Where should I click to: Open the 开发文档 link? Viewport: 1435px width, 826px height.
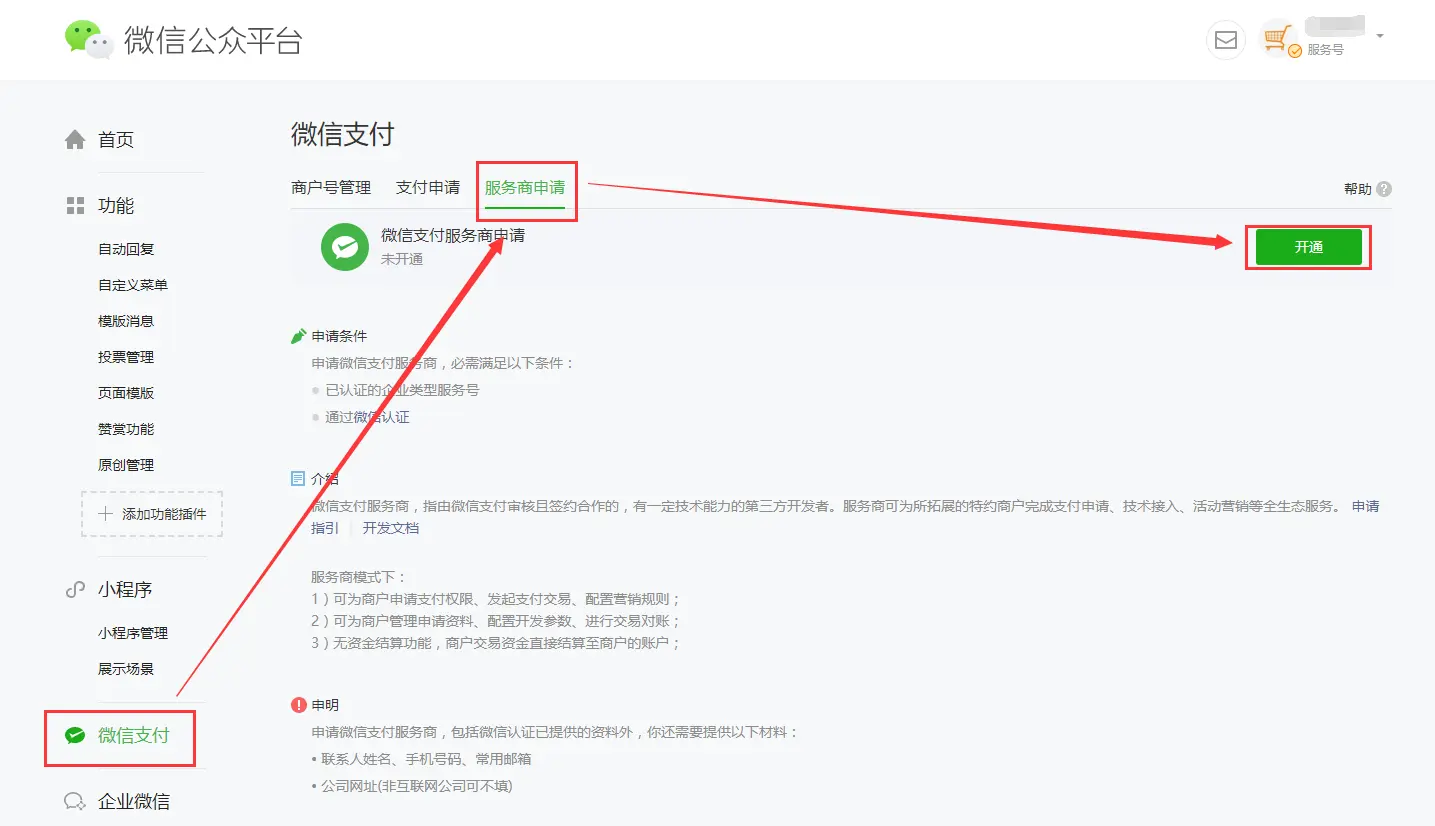(x=391, y=528)
